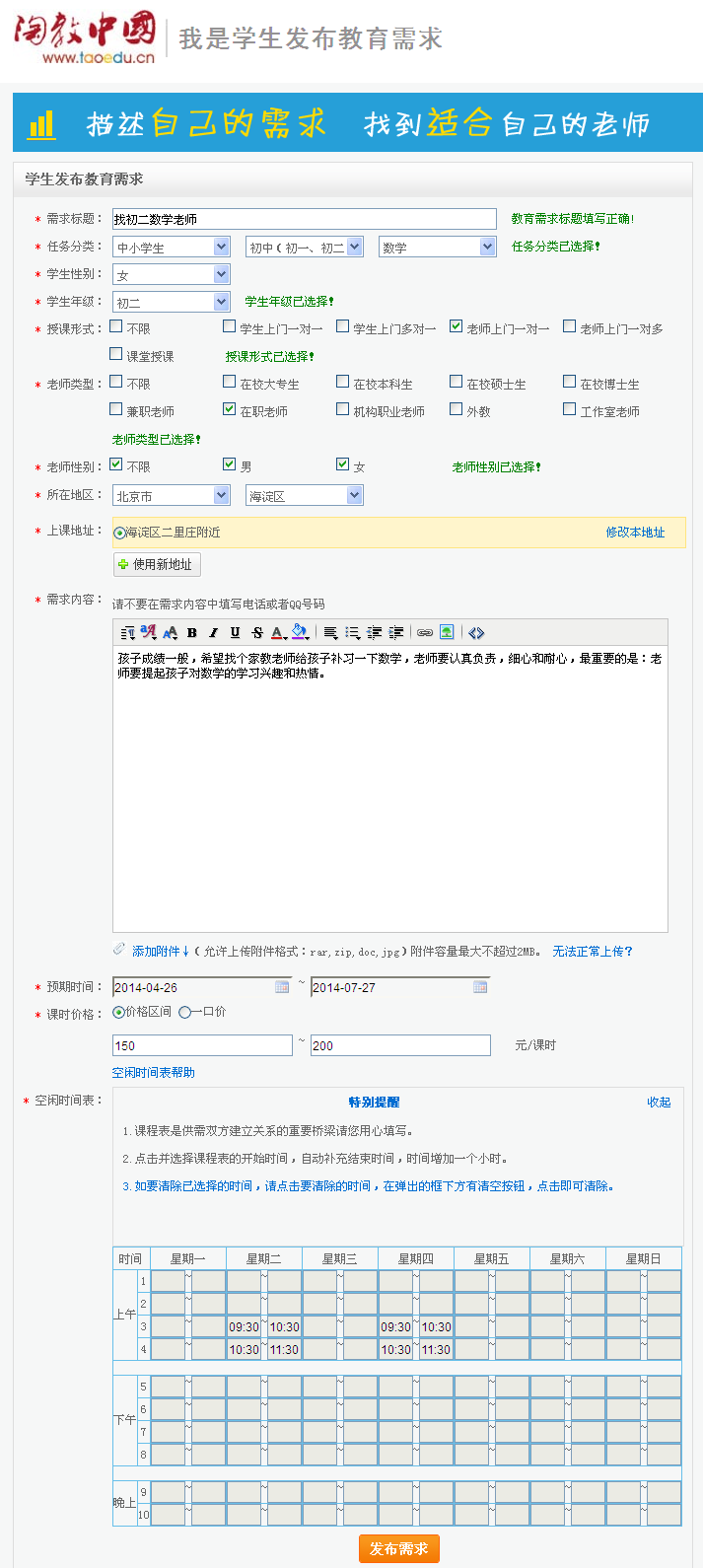Check the 学生上门一对一 checkbox
703x1568 pixels.
[230, 326]
